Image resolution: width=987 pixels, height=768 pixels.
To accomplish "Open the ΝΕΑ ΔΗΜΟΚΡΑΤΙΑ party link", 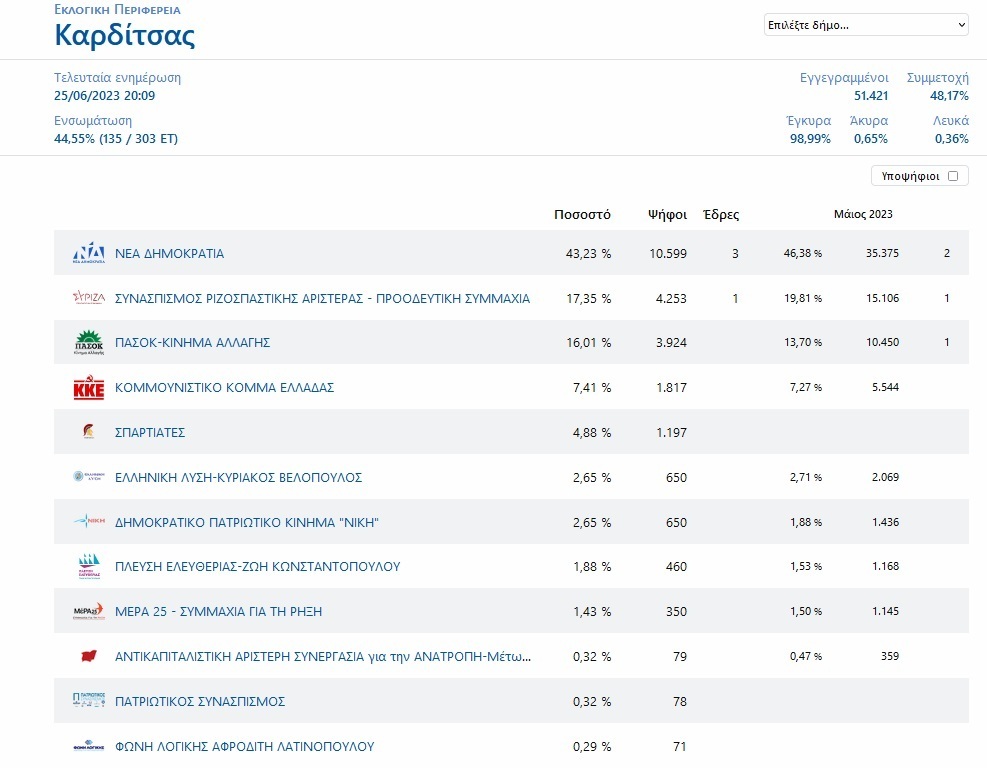I will 169,254.
